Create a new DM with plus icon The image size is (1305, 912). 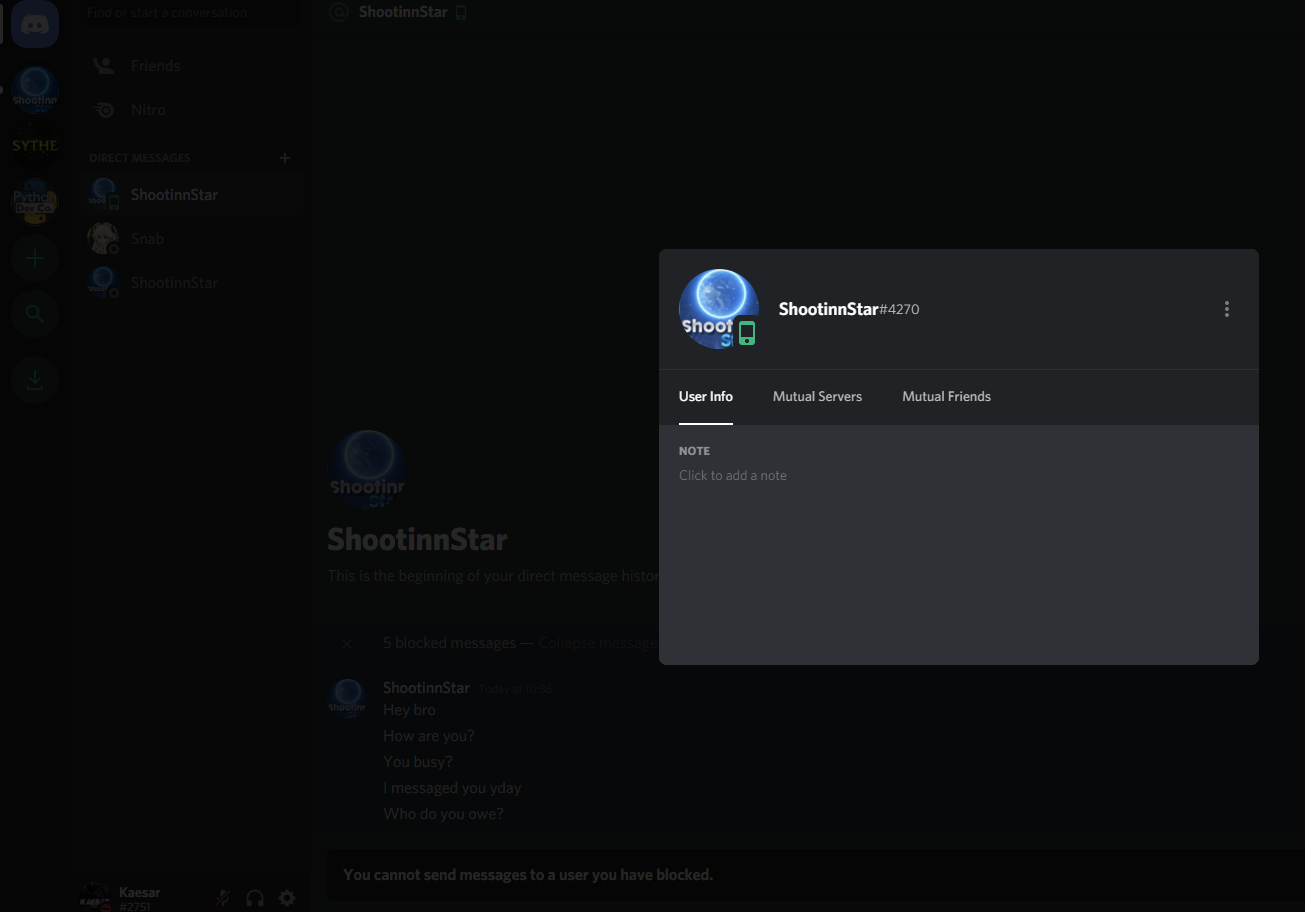pos(285,158)
